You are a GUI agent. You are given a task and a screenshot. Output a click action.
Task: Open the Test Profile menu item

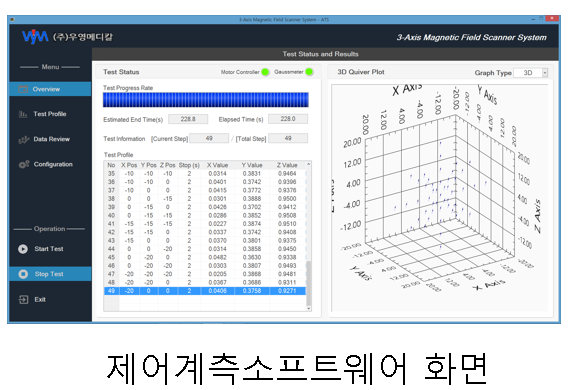[50, 114]
